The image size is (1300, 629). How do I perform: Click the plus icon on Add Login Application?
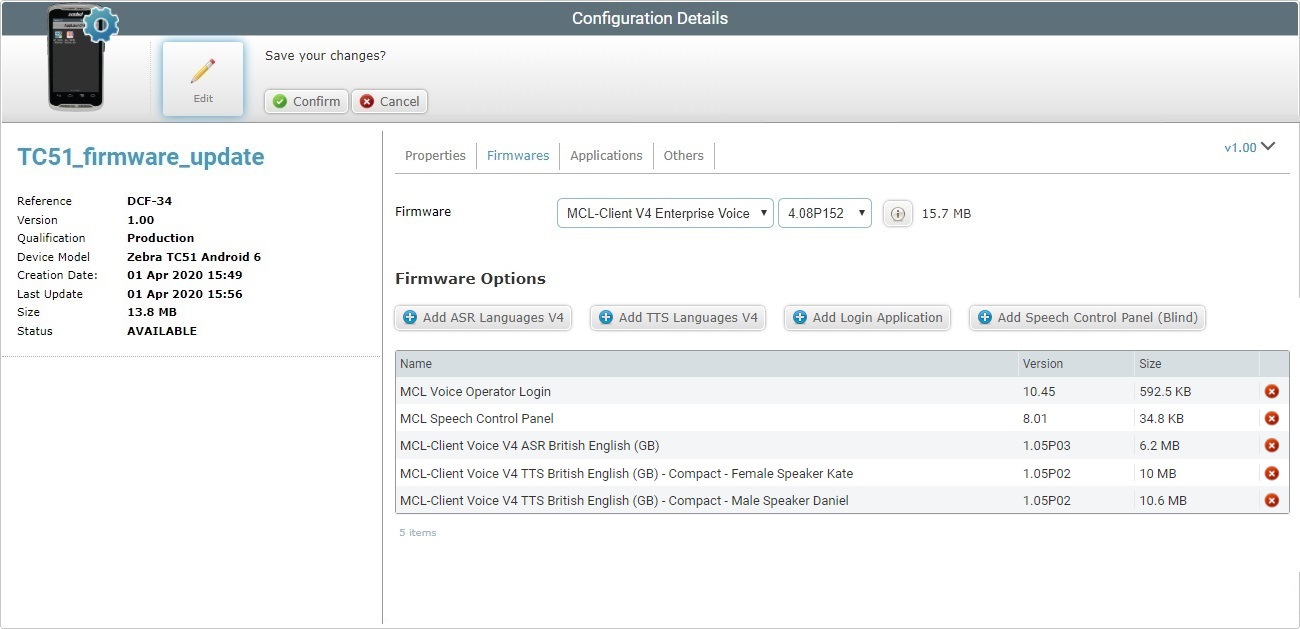coord(799,317)
